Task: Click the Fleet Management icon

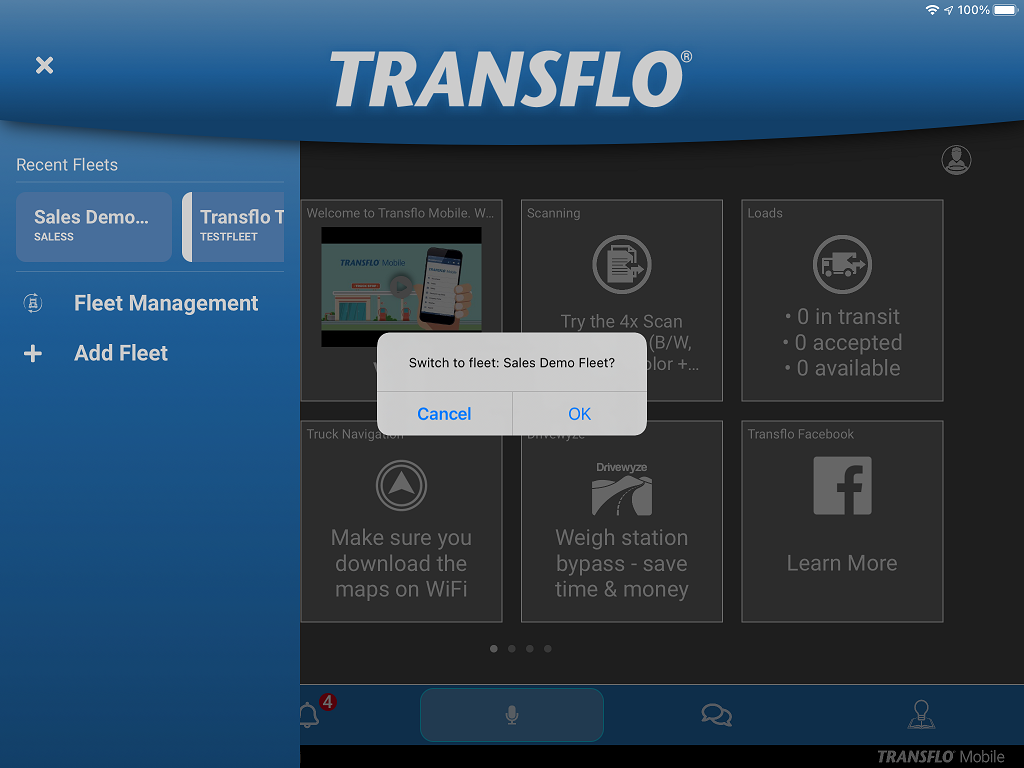Action: click(x=33, y=304)
